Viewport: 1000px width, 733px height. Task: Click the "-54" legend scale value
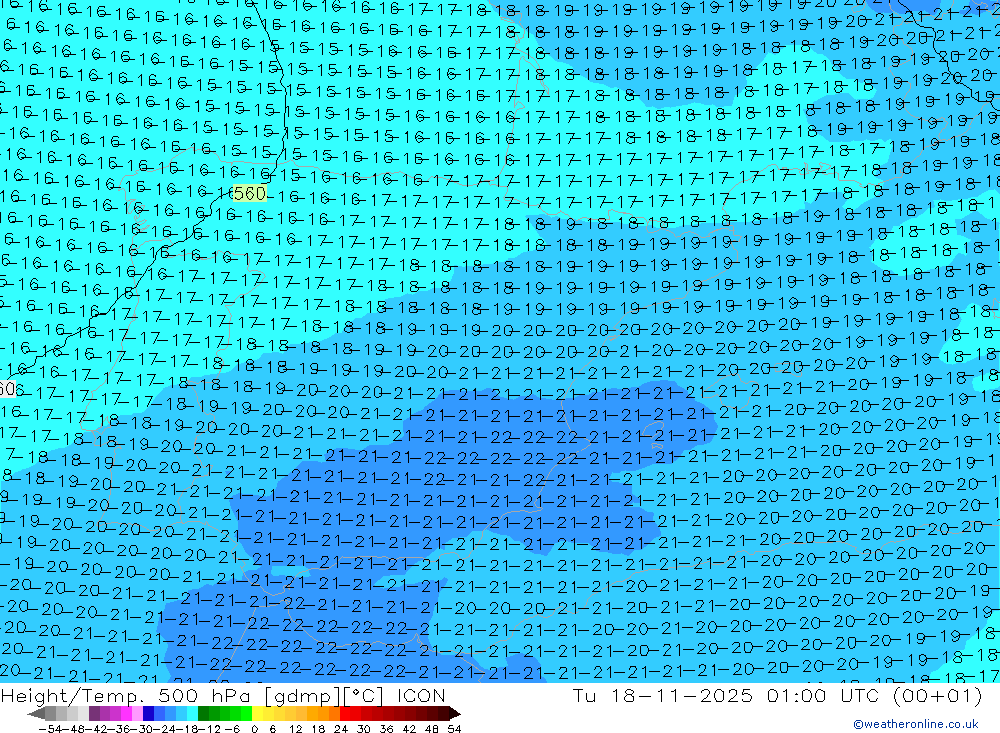50,729
